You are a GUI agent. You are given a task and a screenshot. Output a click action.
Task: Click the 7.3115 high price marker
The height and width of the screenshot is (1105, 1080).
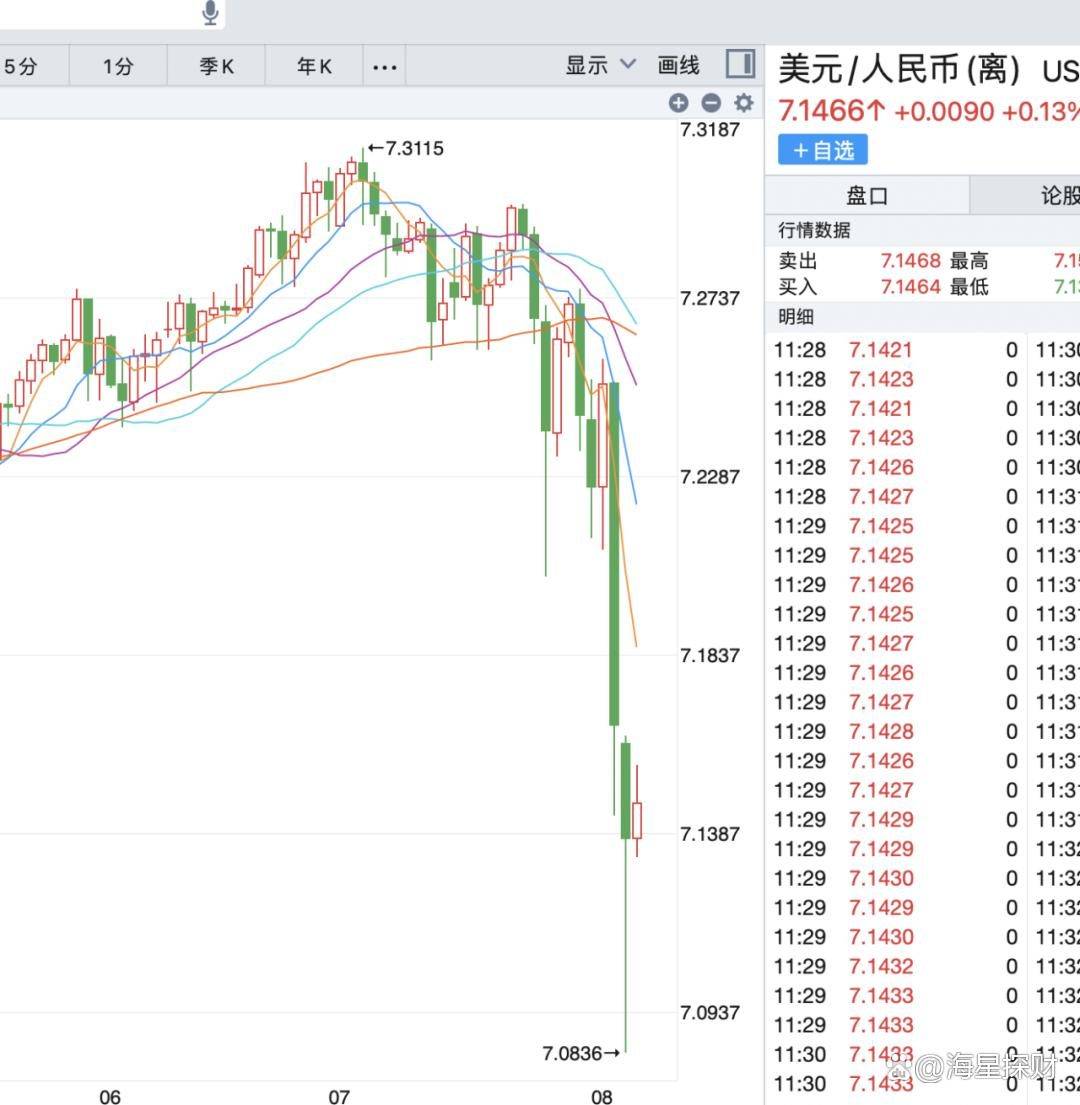[406, 149]
